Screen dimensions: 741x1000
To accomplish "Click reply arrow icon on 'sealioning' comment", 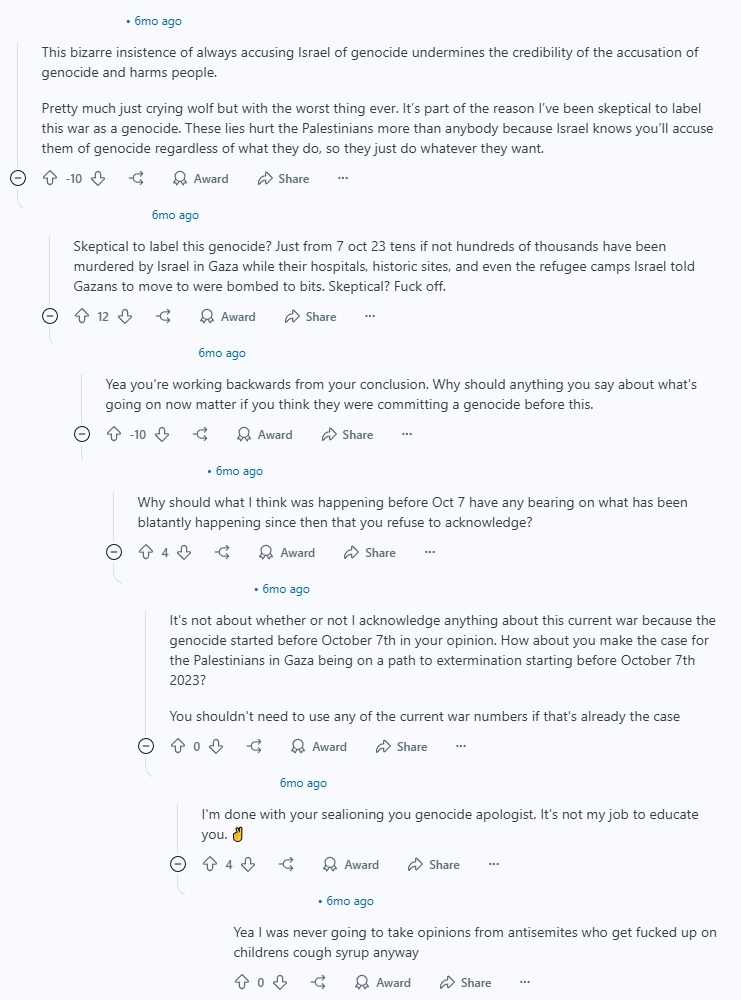I will 287,865.
